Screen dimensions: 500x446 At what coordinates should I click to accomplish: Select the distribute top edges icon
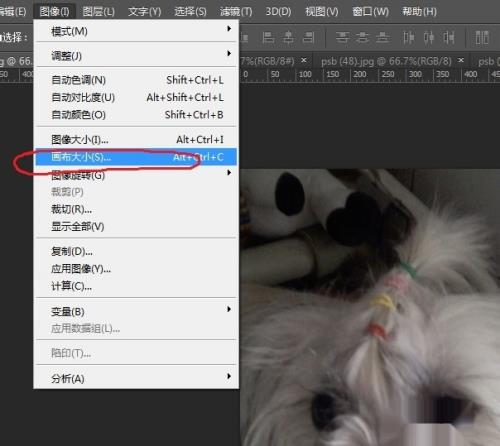(x=342, y=38)
